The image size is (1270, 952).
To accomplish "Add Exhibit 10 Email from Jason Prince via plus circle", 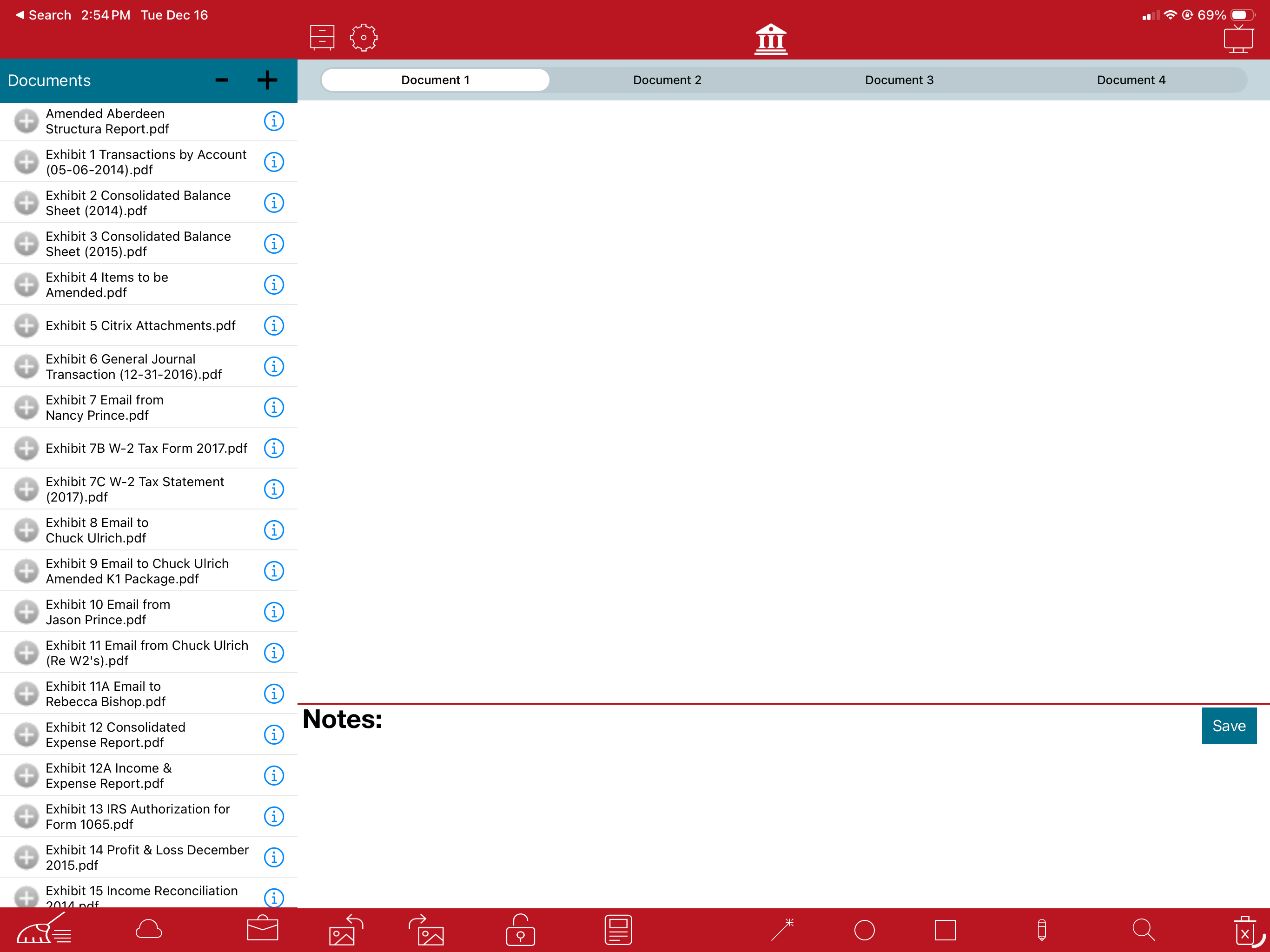I will 26,612.
